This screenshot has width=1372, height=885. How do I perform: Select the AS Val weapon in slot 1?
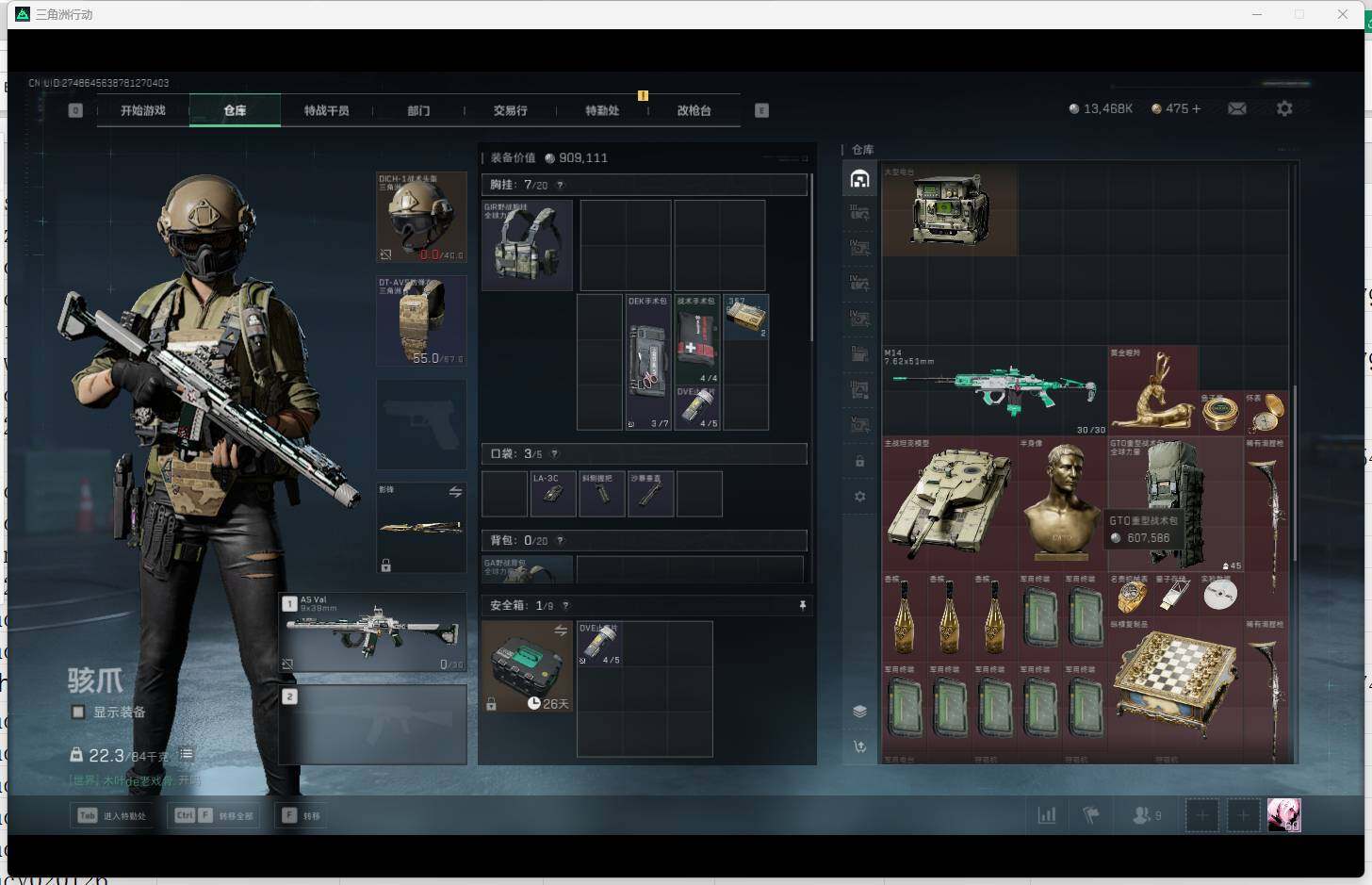tap(373, 631)
